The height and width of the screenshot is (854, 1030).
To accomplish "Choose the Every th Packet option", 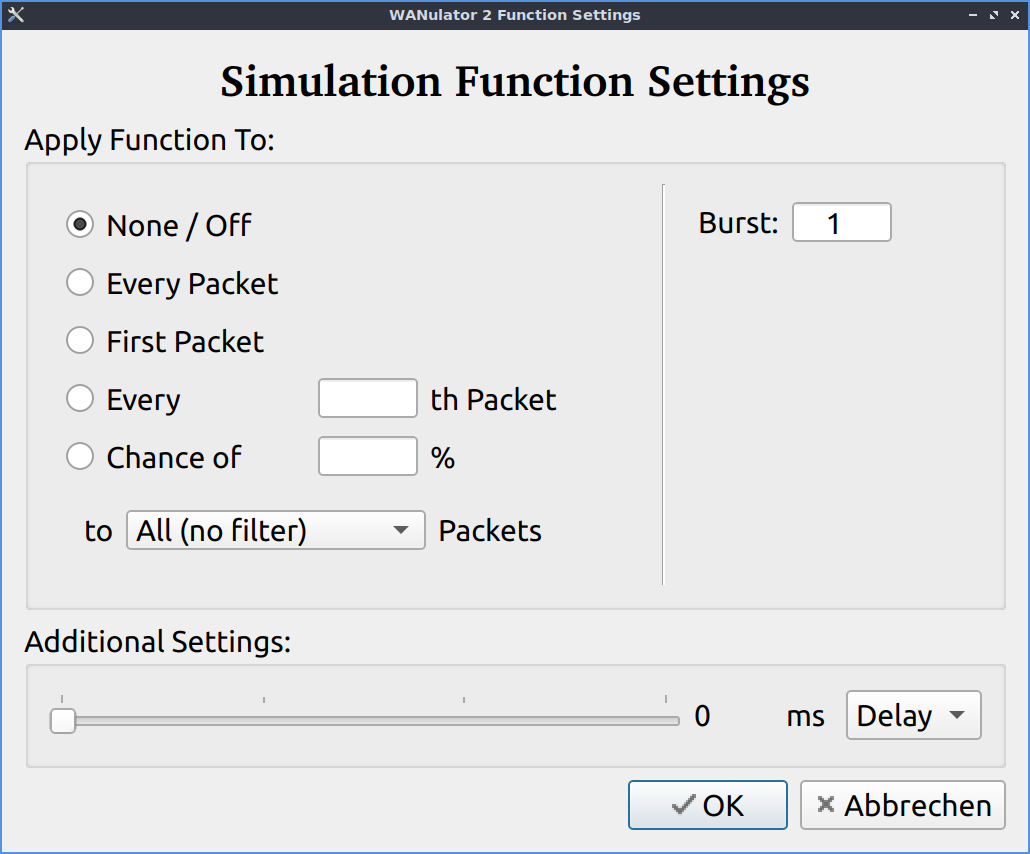I will click(80, 398).
